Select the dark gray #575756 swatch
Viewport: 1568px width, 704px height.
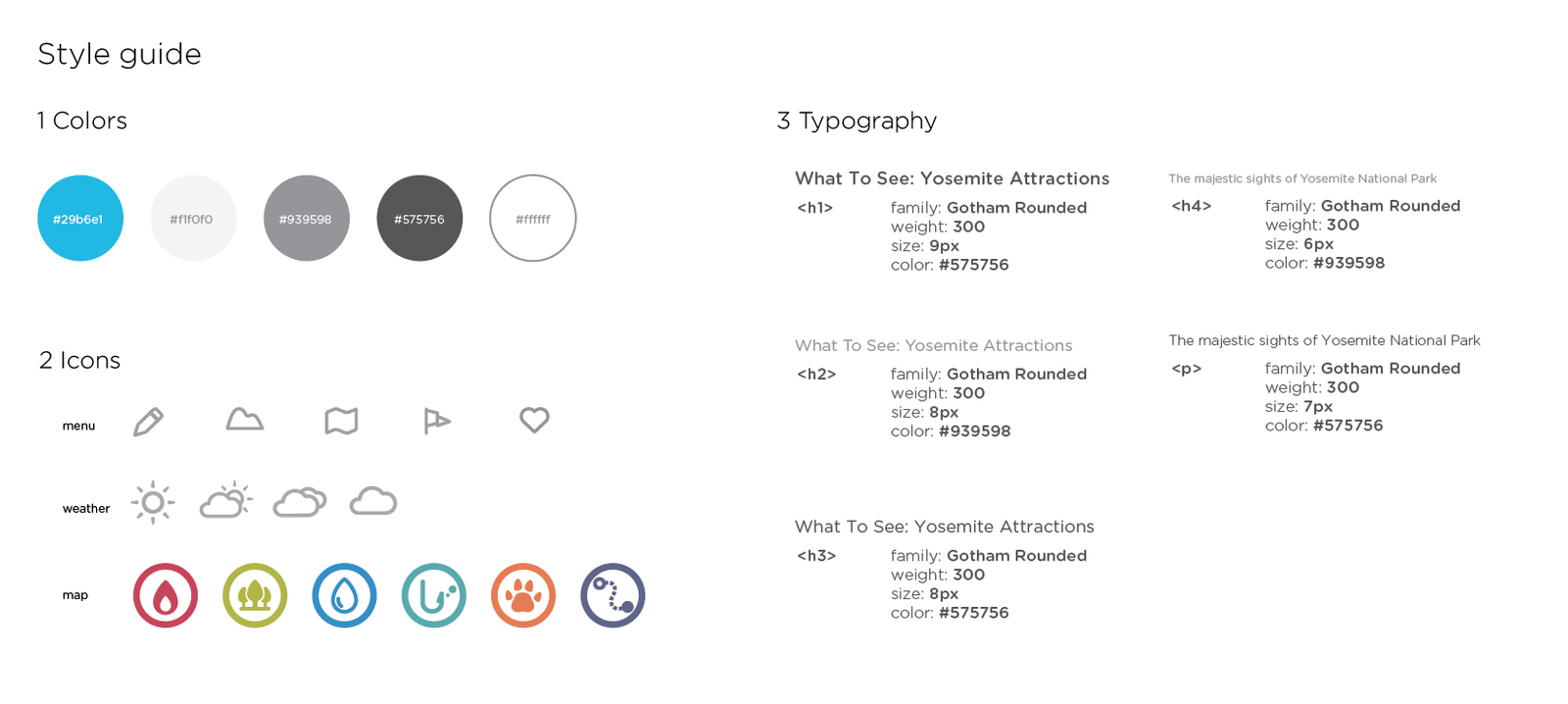coord(419,219)
